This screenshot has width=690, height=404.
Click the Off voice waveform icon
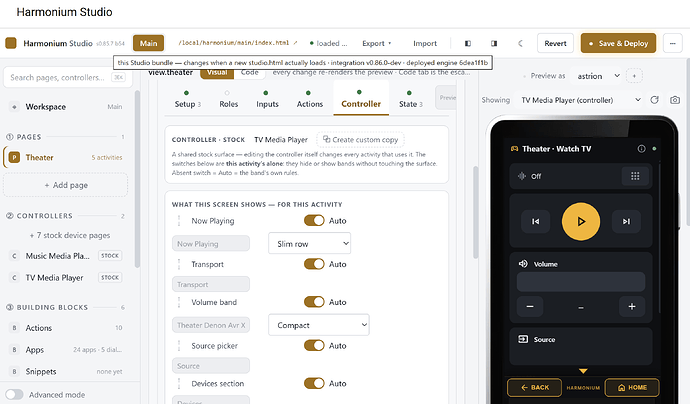point(522,176)
